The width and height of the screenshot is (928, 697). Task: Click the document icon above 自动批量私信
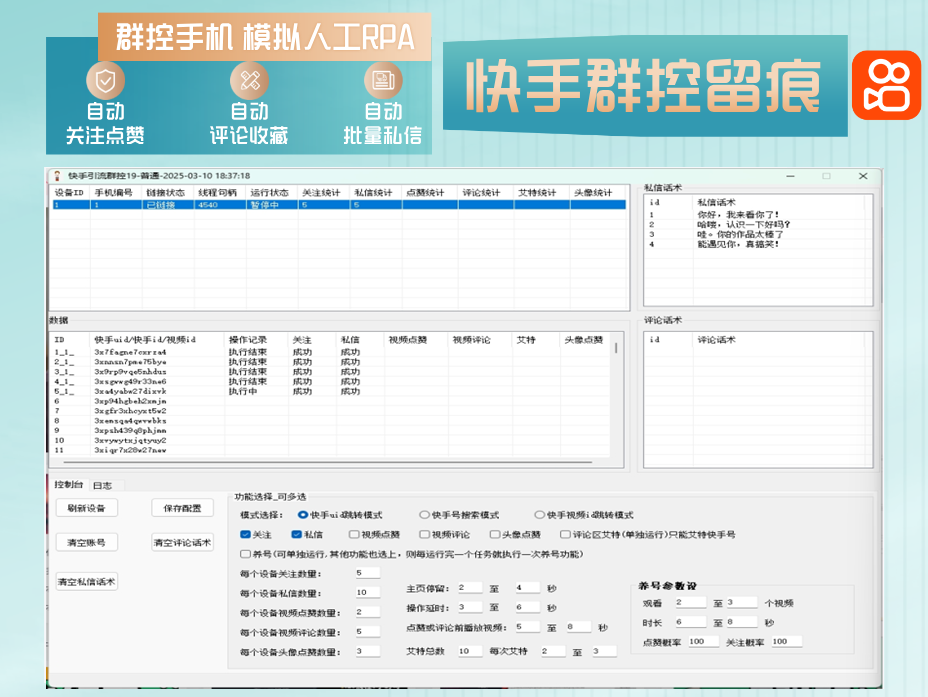[x=384, y=80]
